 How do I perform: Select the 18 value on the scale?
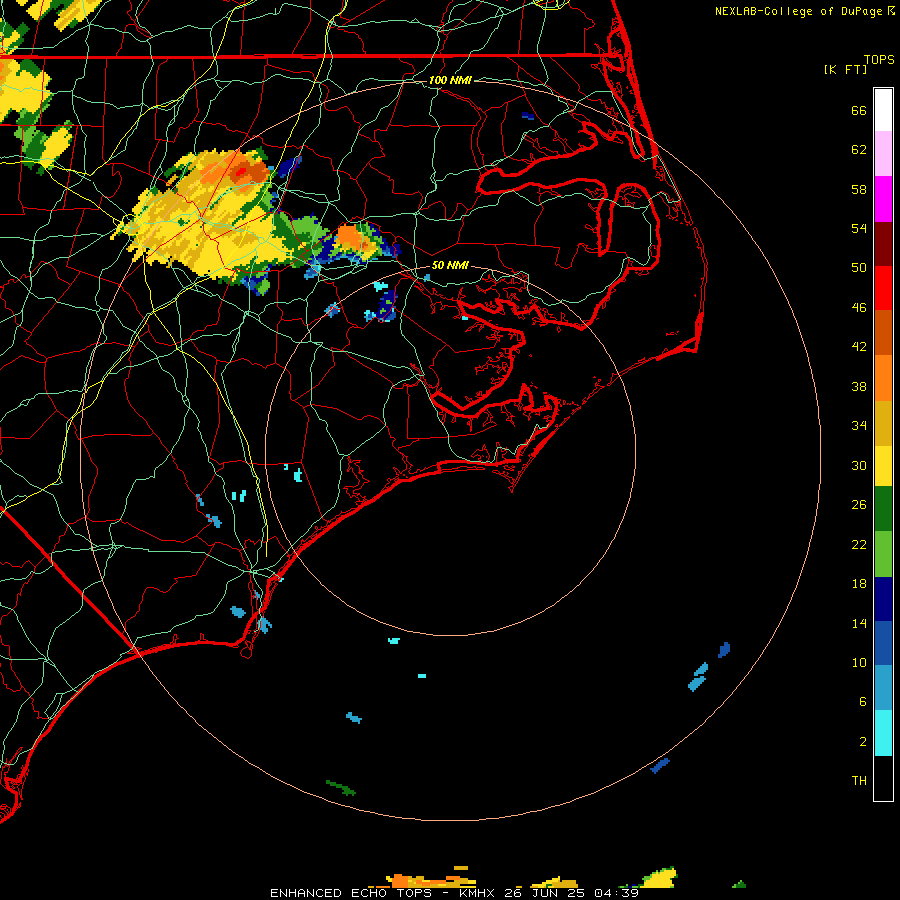click(859, 584)
